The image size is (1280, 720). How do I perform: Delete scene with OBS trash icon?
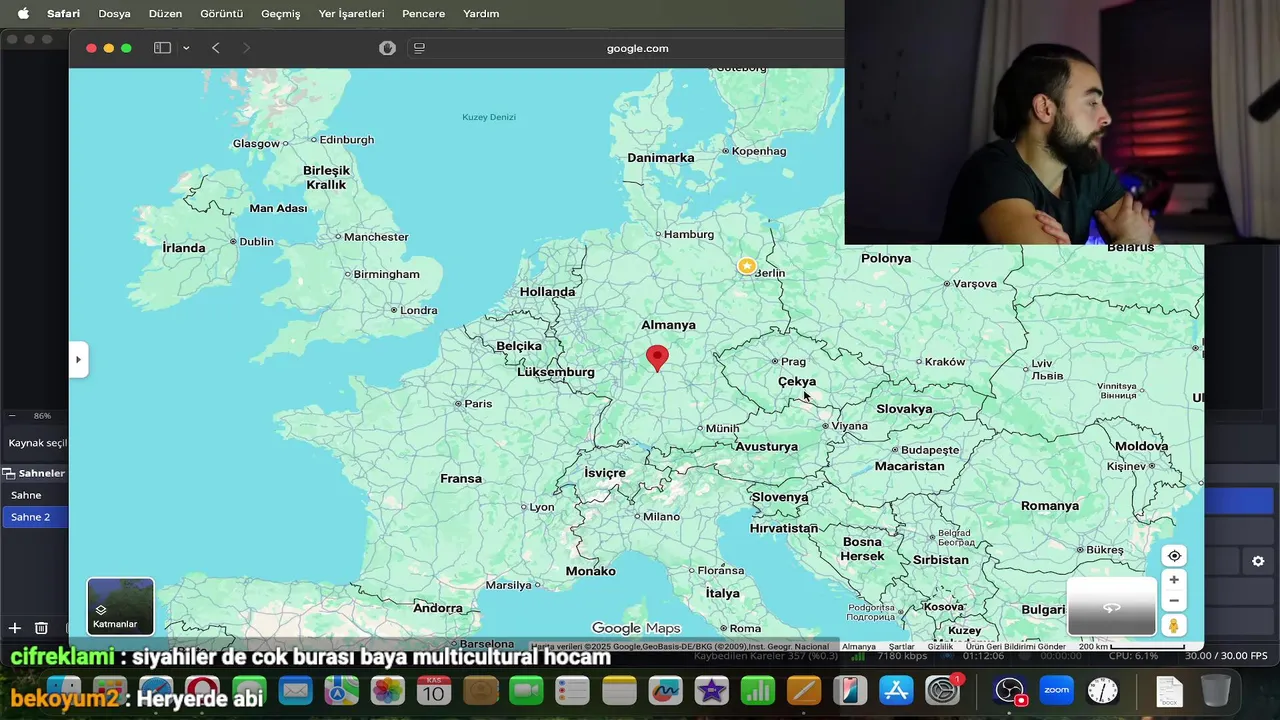[x=41, y=628]
